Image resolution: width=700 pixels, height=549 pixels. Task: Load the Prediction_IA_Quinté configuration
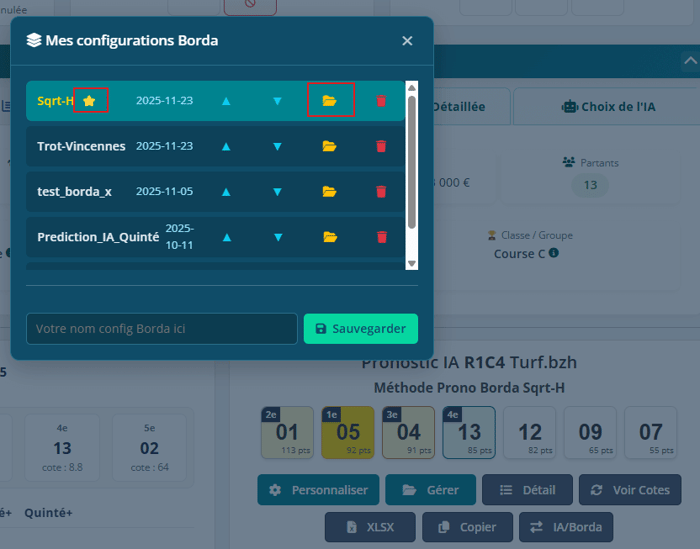[x=330, y=237]
